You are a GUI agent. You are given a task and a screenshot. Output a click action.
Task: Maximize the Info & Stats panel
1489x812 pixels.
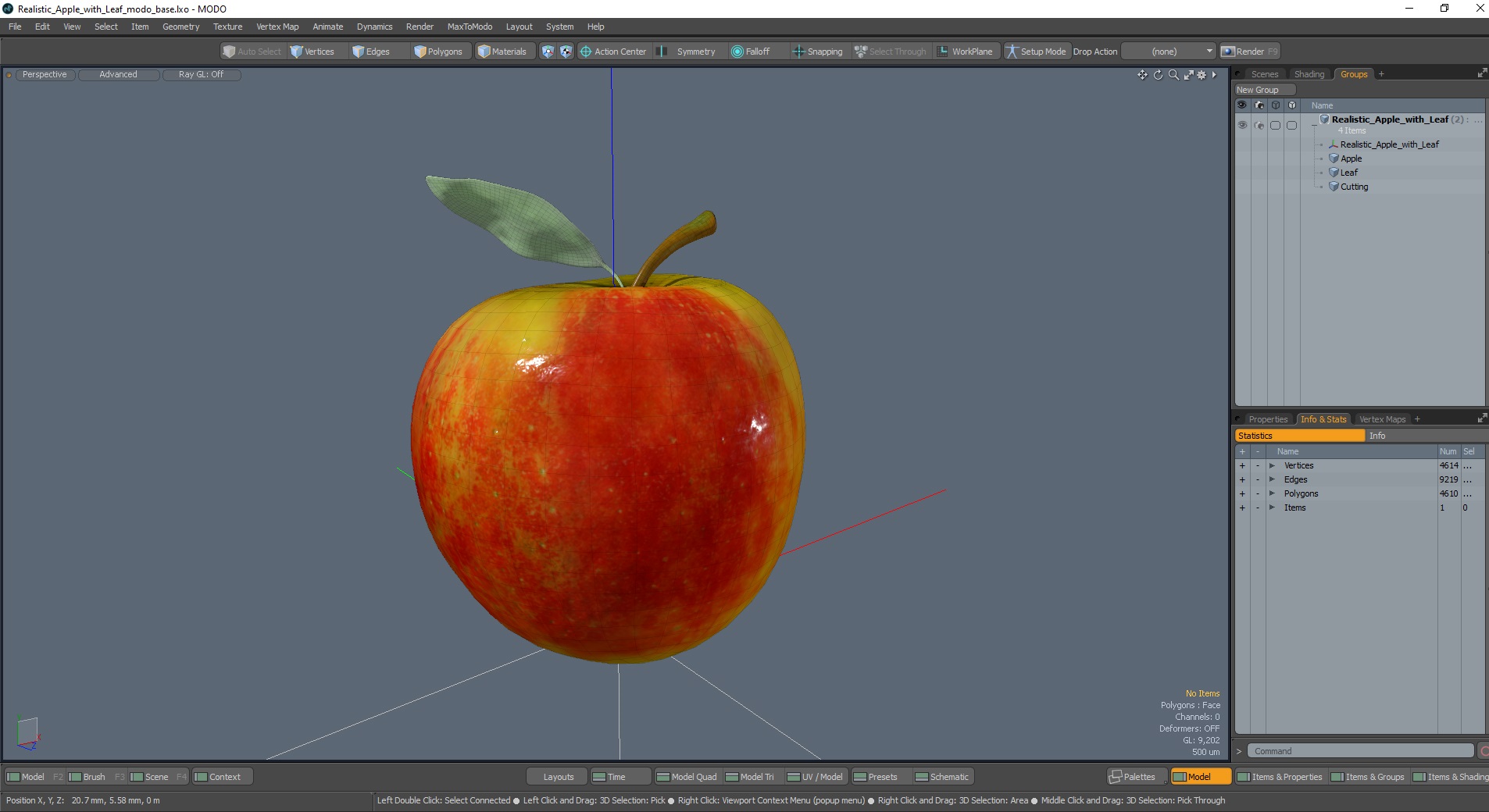(x=1482, y=419)
